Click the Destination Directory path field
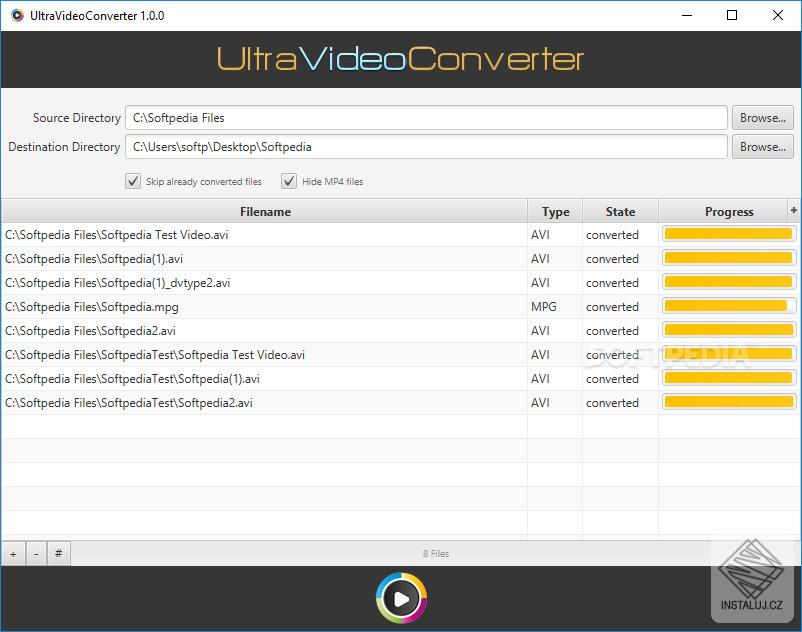 point(426,147)
